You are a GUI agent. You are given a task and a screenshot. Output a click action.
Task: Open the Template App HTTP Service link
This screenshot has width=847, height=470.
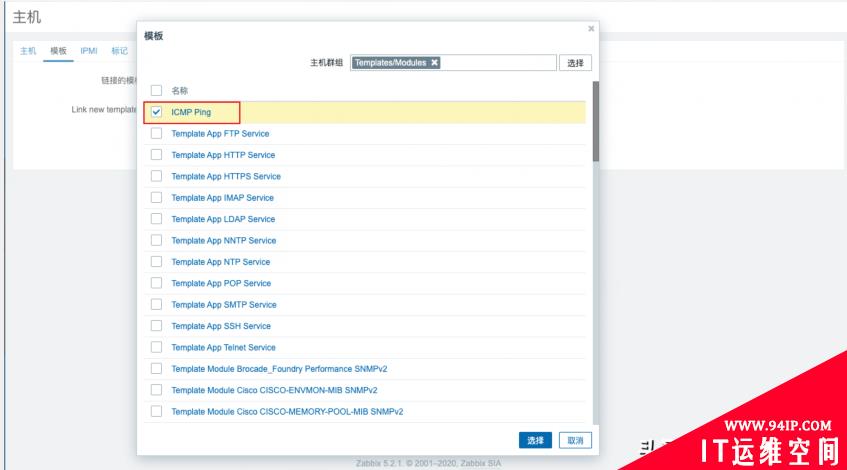pyautogui.click(x=223, y=155)
